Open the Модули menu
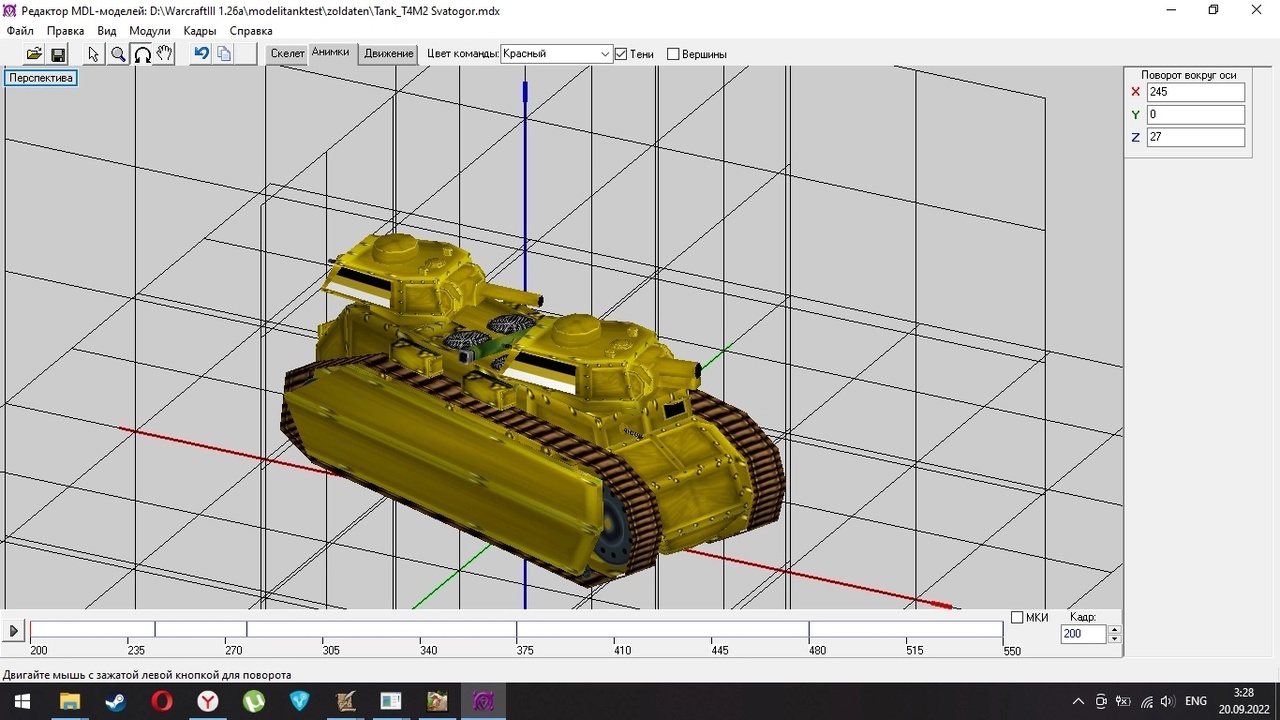 point(149,31)
